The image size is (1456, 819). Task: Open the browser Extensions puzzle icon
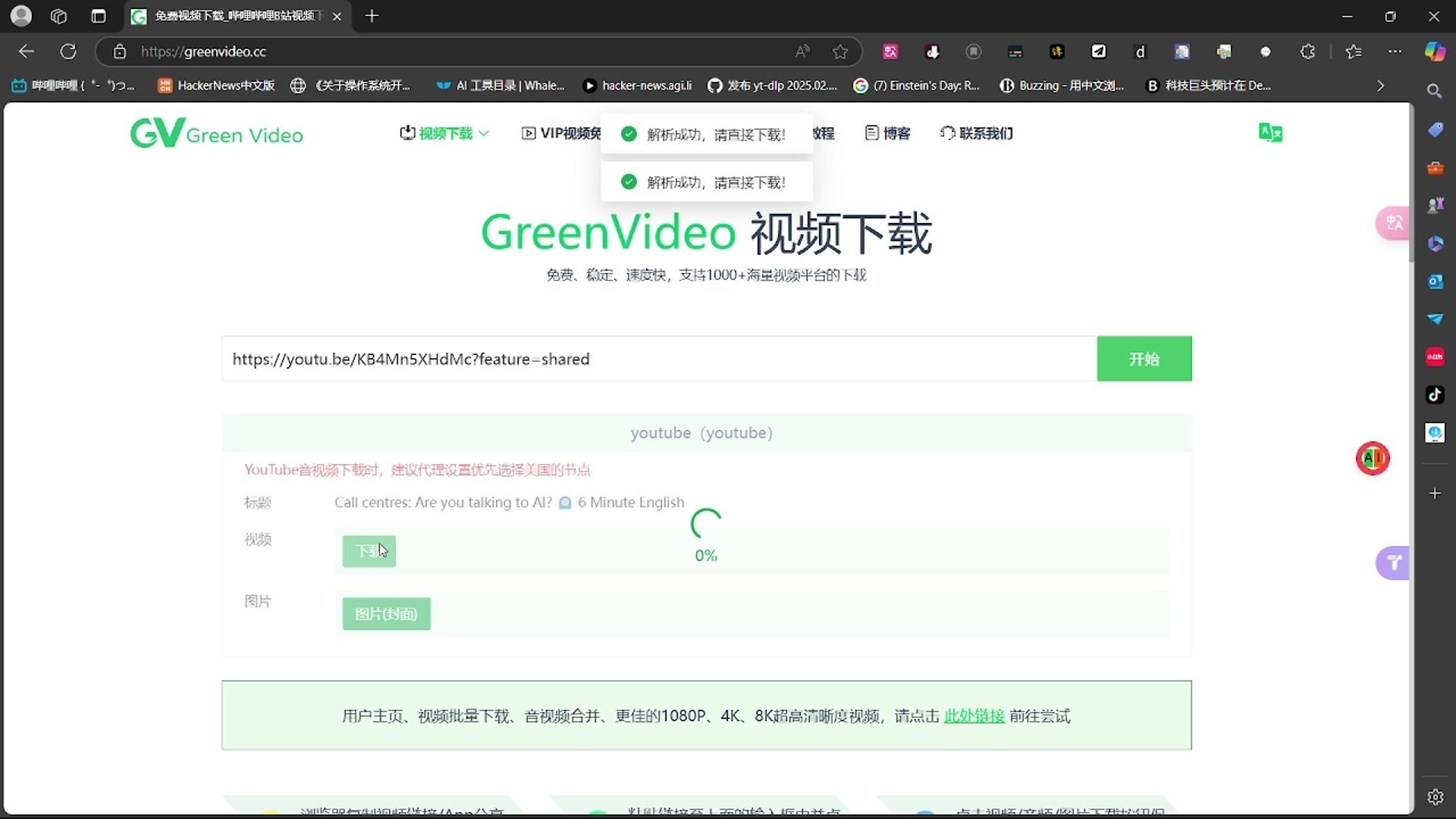tap(1307, 52)
